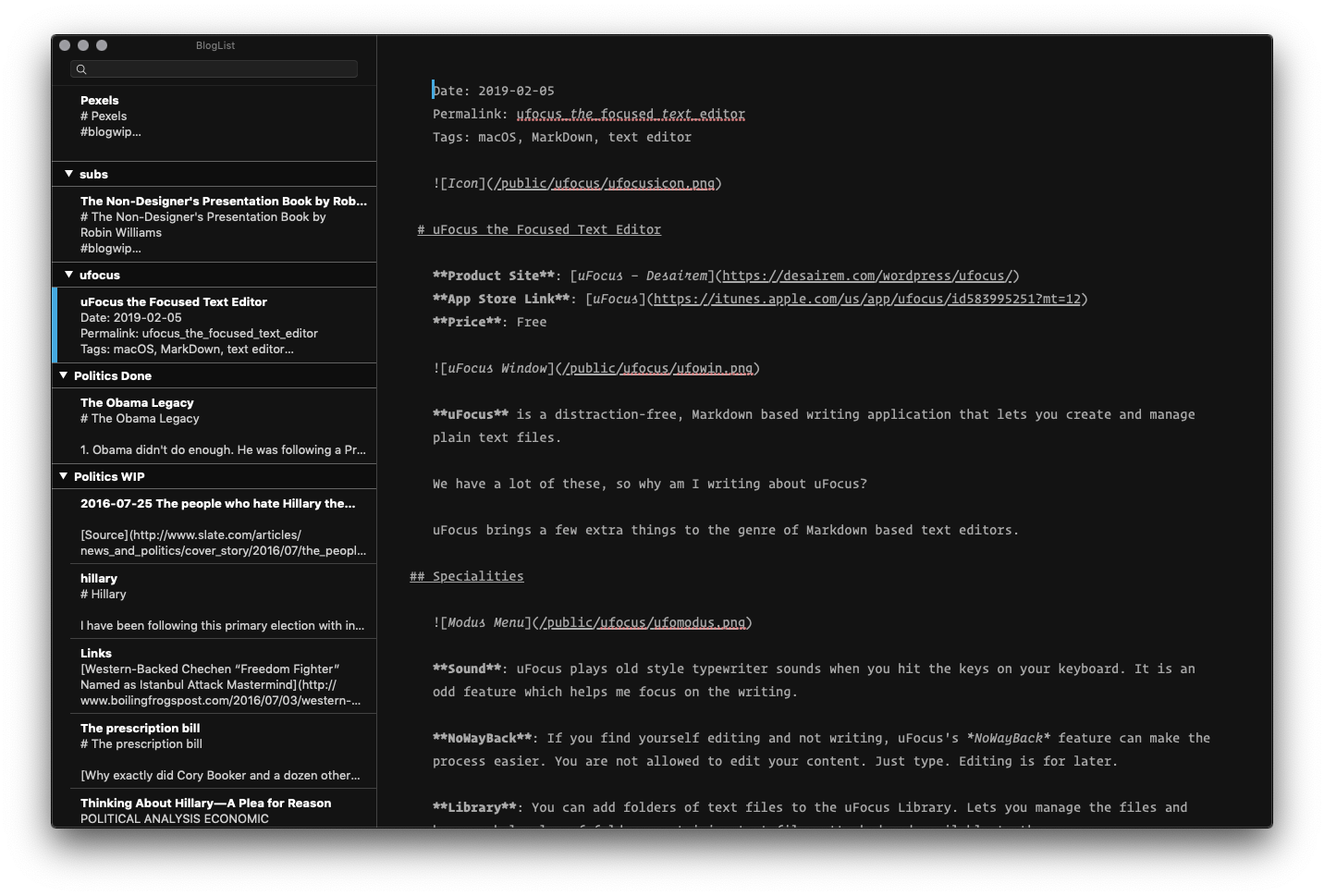
Task: Click the ufocus group header label
Action: [x=100, y=275]
